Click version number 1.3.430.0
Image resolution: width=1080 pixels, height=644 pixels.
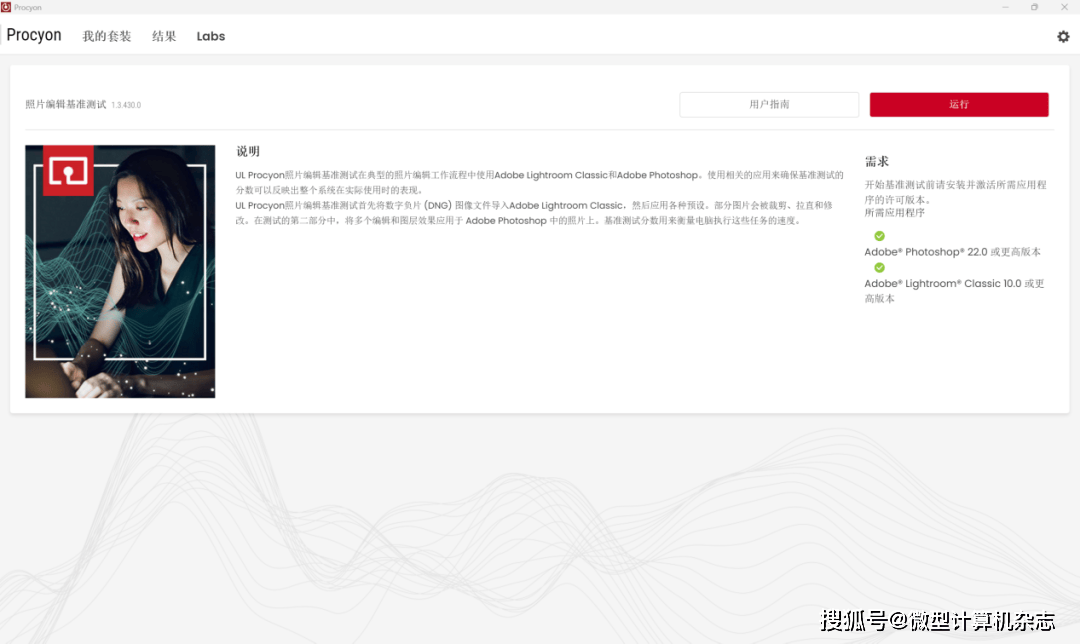pyautogui.click(x=126, y=105)
